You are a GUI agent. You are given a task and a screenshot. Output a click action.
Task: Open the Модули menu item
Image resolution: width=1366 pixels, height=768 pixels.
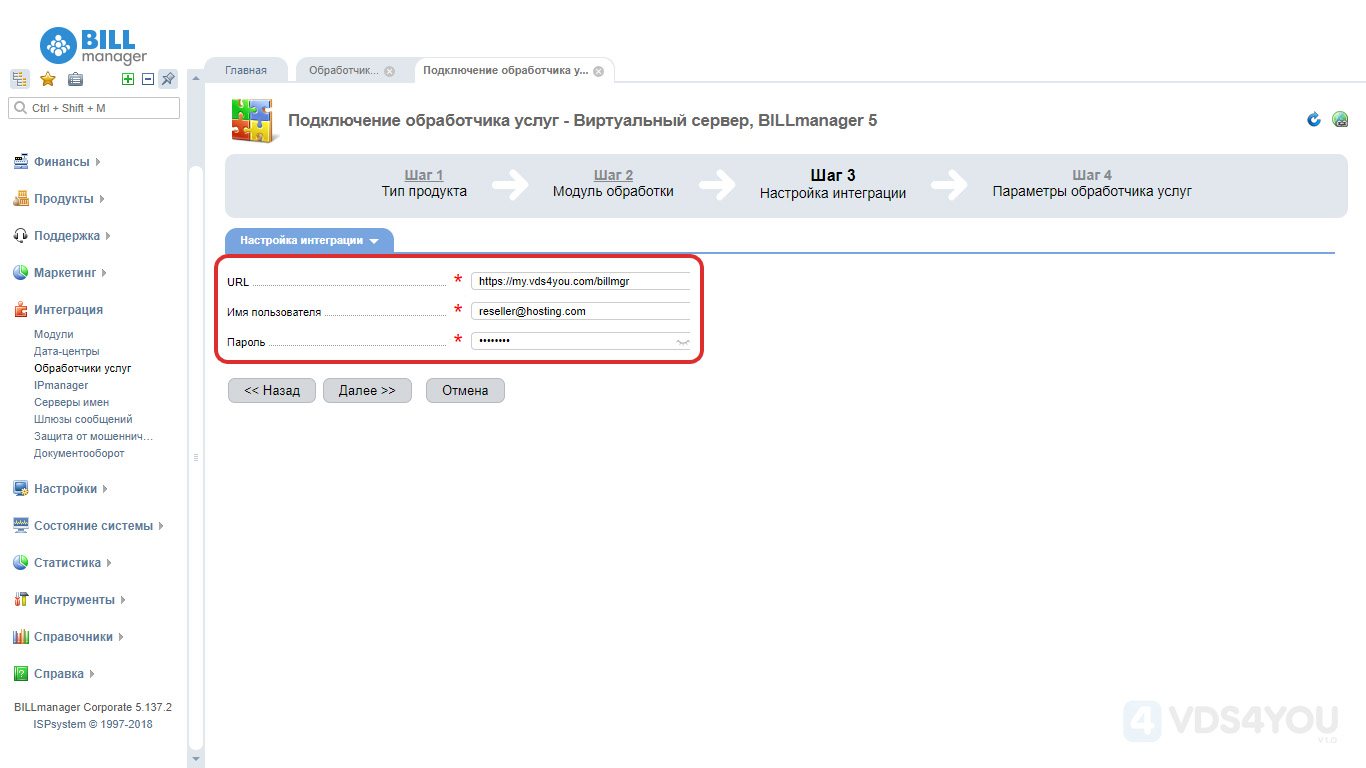[54, 335]
